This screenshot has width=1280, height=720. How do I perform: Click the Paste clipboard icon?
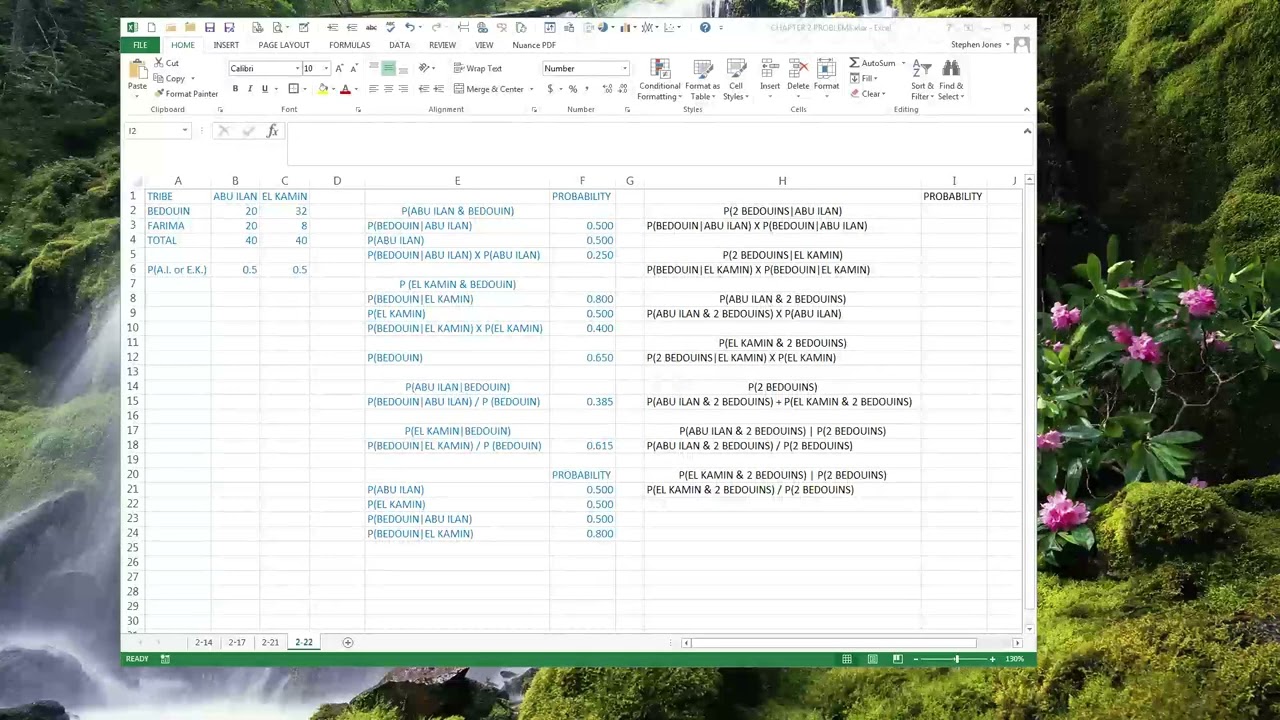(137, 69)
